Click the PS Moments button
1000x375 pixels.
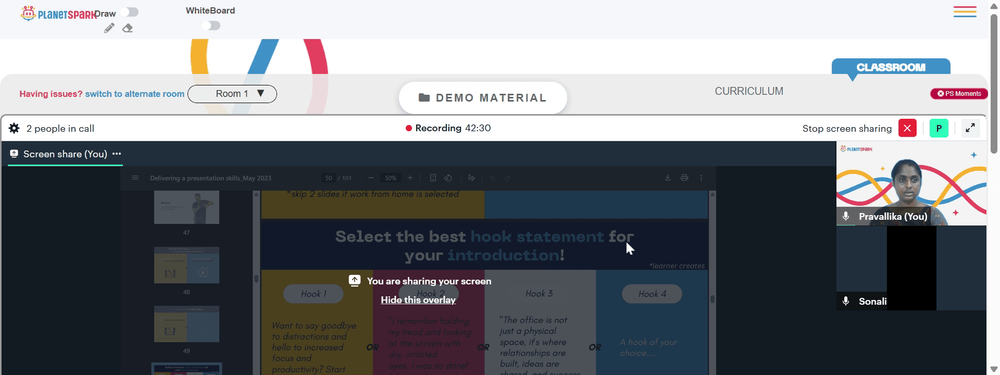[959, 94]
